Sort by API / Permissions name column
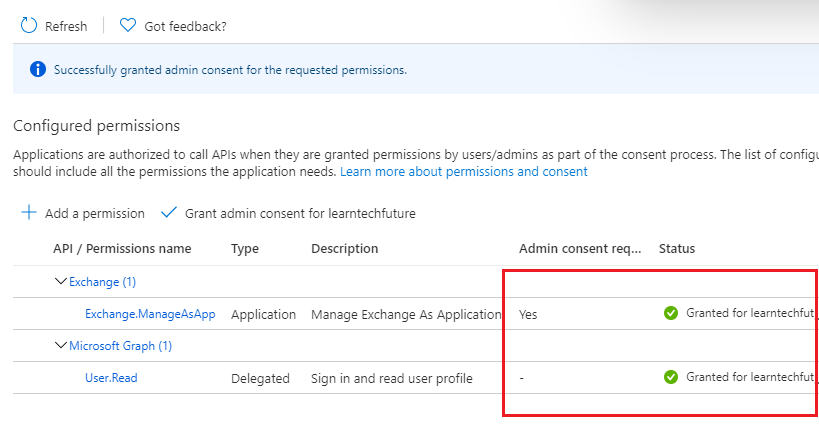This screenshot has height=436, width=819. (x=122, y=248)
